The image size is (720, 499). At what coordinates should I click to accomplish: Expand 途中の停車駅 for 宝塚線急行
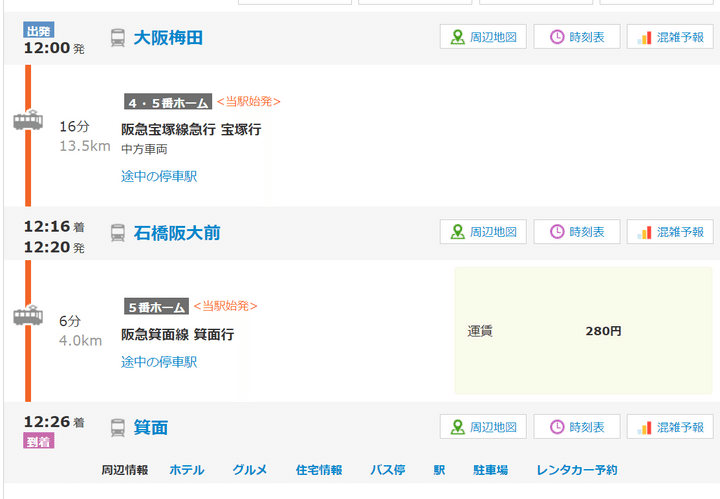tap(159, 176)
